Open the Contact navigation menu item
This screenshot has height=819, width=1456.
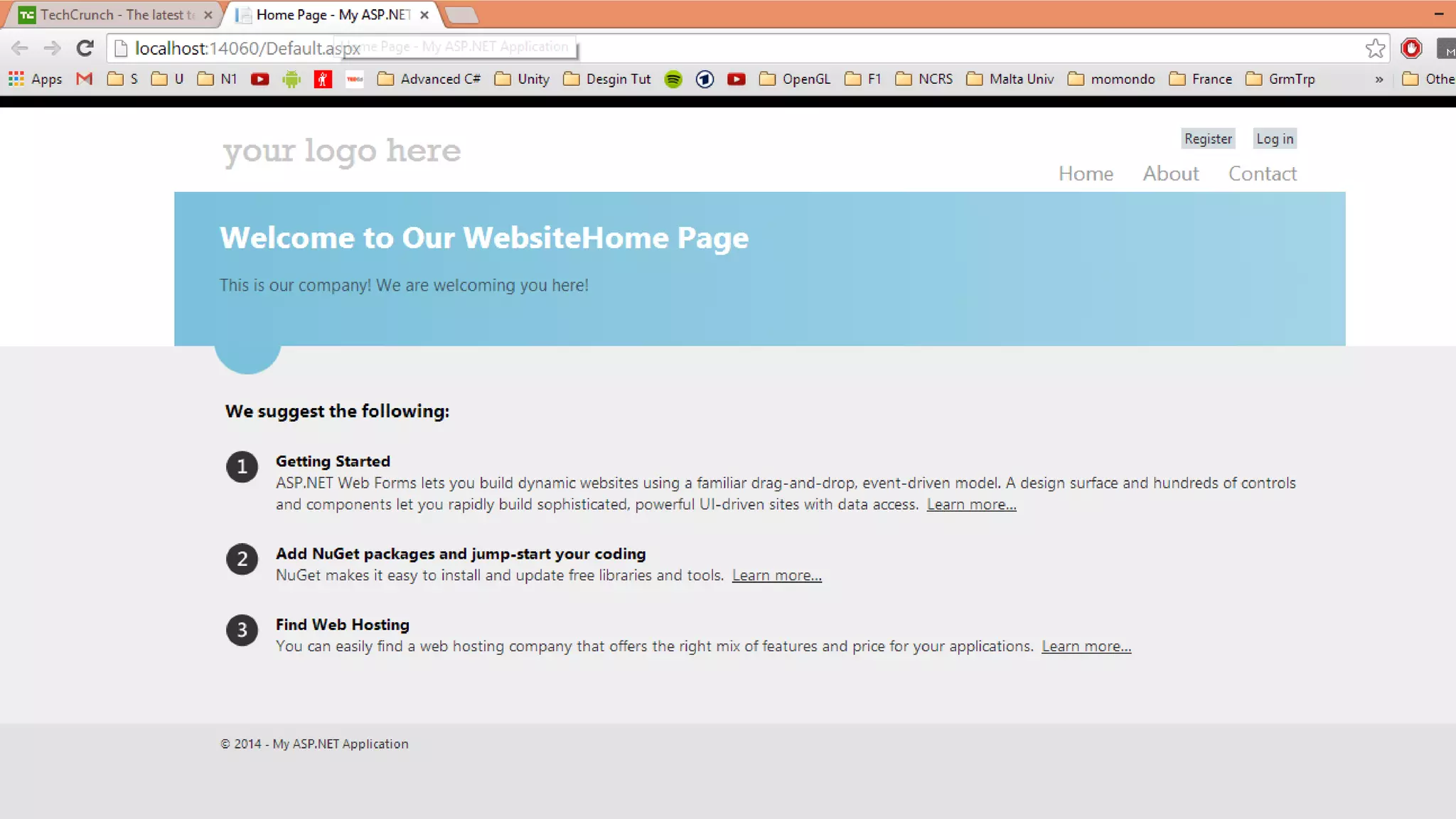pos(1263,173)
